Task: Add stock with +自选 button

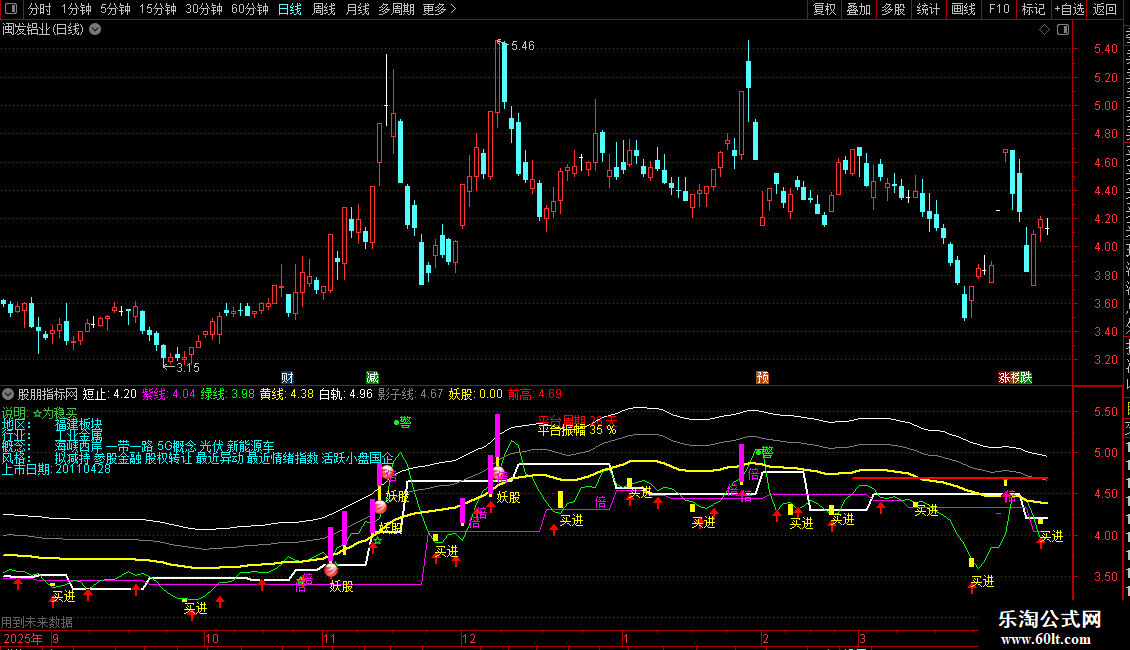Action: [1069, 9]
